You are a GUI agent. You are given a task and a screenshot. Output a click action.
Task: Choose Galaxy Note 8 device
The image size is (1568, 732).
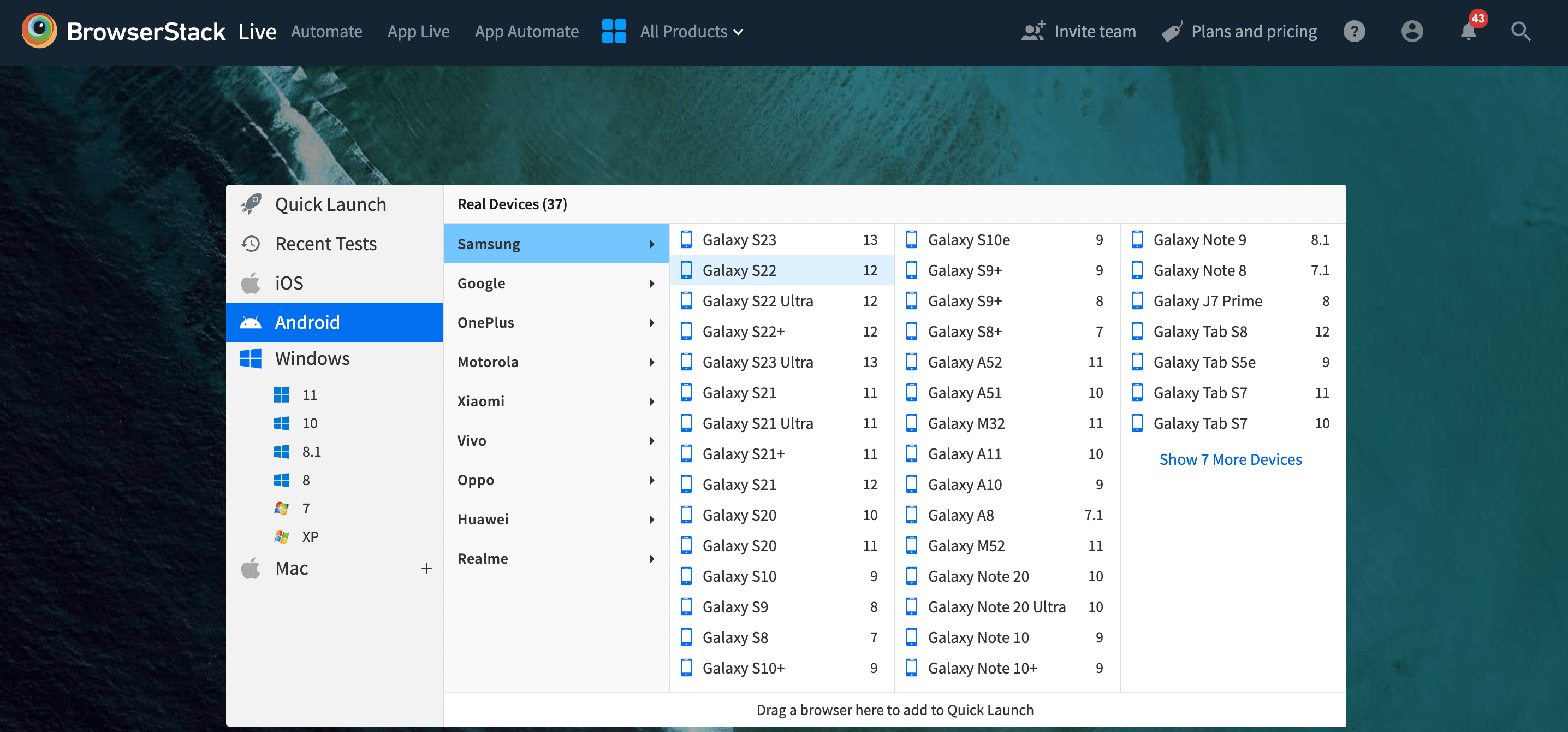pyautogui.click(x=1233, y=270)
